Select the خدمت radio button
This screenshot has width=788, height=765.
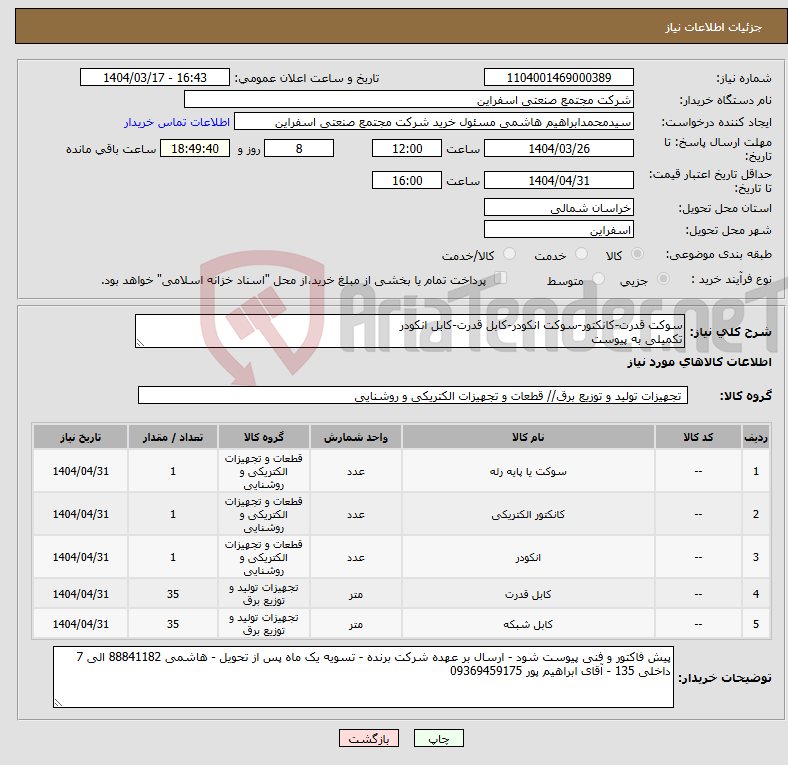581,254
